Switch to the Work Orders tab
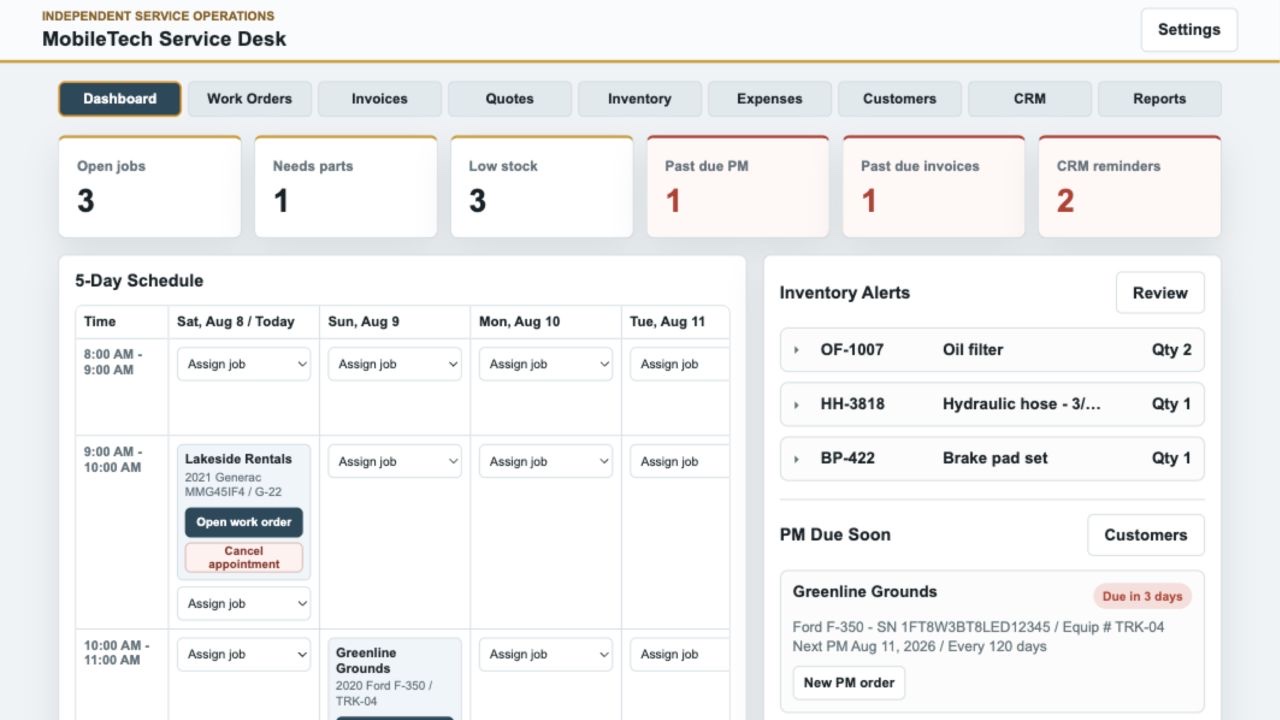Screen dimensions: 1280x720 point(250,99)
